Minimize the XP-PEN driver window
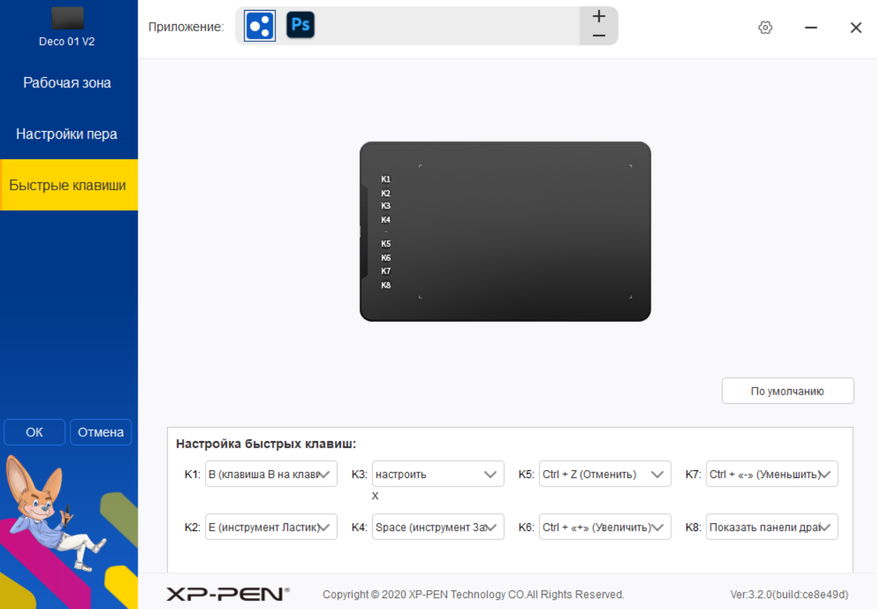Screen dimensions: 877x609 tap(811, 27)
